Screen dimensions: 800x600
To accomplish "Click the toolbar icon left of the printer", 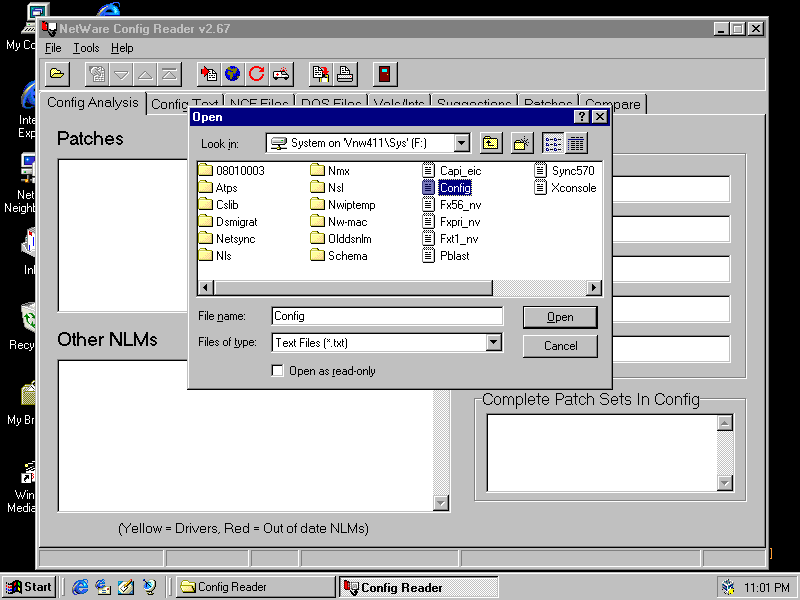I will (321, 74).
